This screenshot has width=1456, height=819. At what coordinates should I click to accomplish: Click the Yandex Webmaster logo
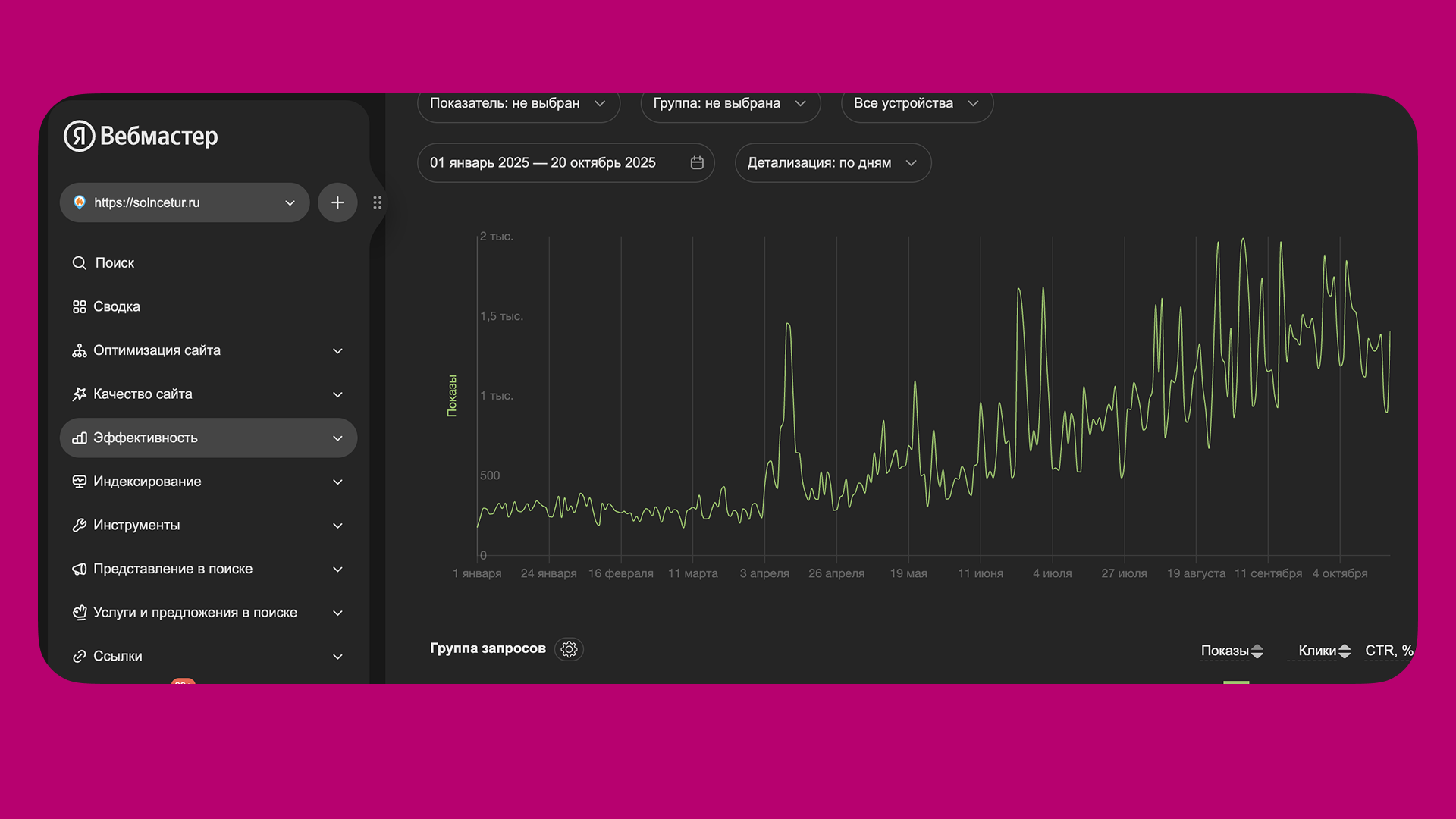pos(141,136)
